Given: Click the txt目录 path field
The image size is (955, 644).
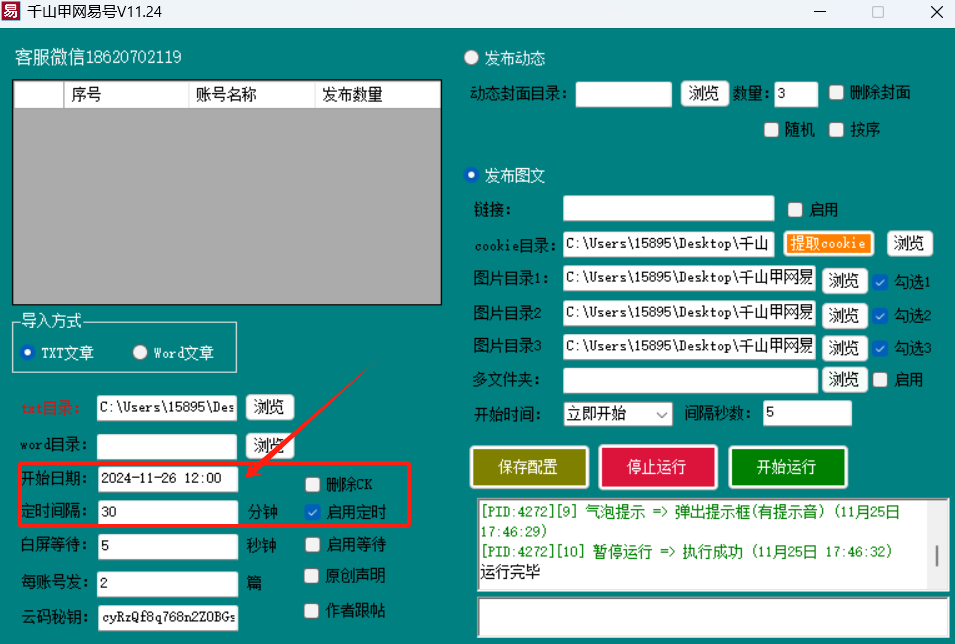Looking at the screenshot, I should point(167,408).
